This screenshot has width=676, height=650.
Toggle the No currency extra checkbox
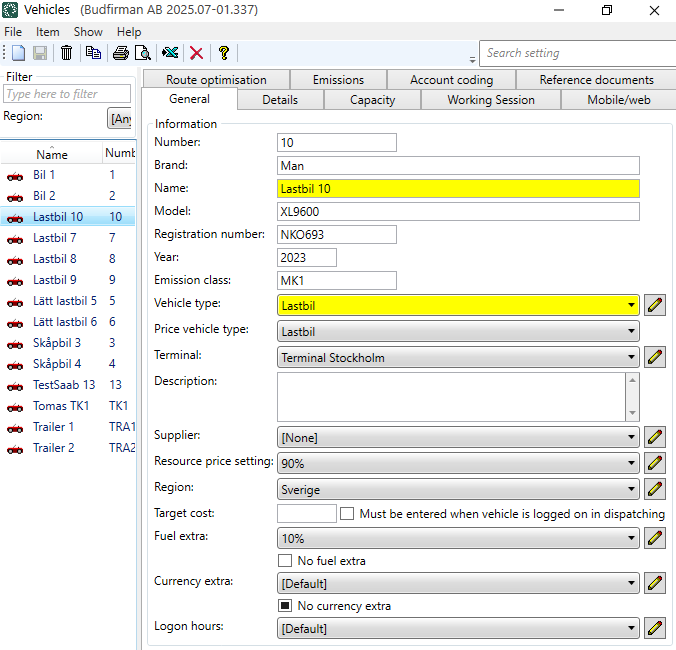tap(285, 606)
